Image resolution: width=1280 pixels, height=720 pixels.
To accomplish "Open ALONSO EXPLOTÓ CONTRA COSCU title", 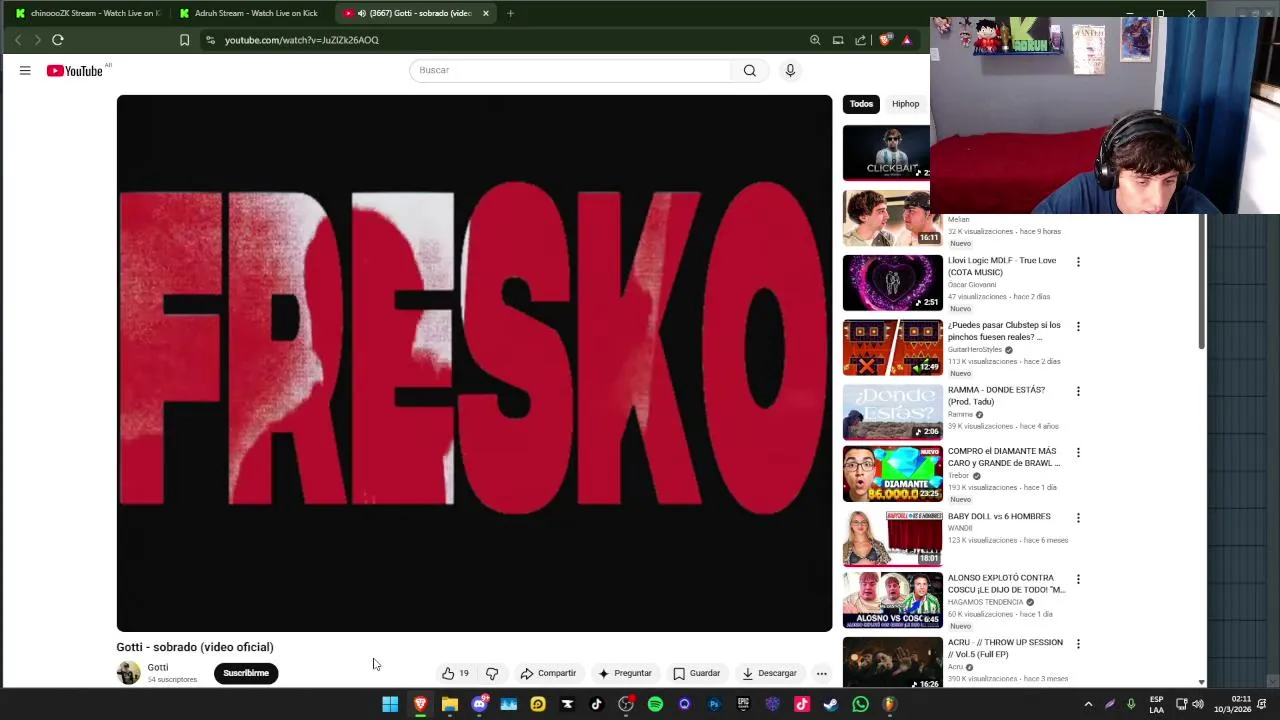I will point(1006,584).
